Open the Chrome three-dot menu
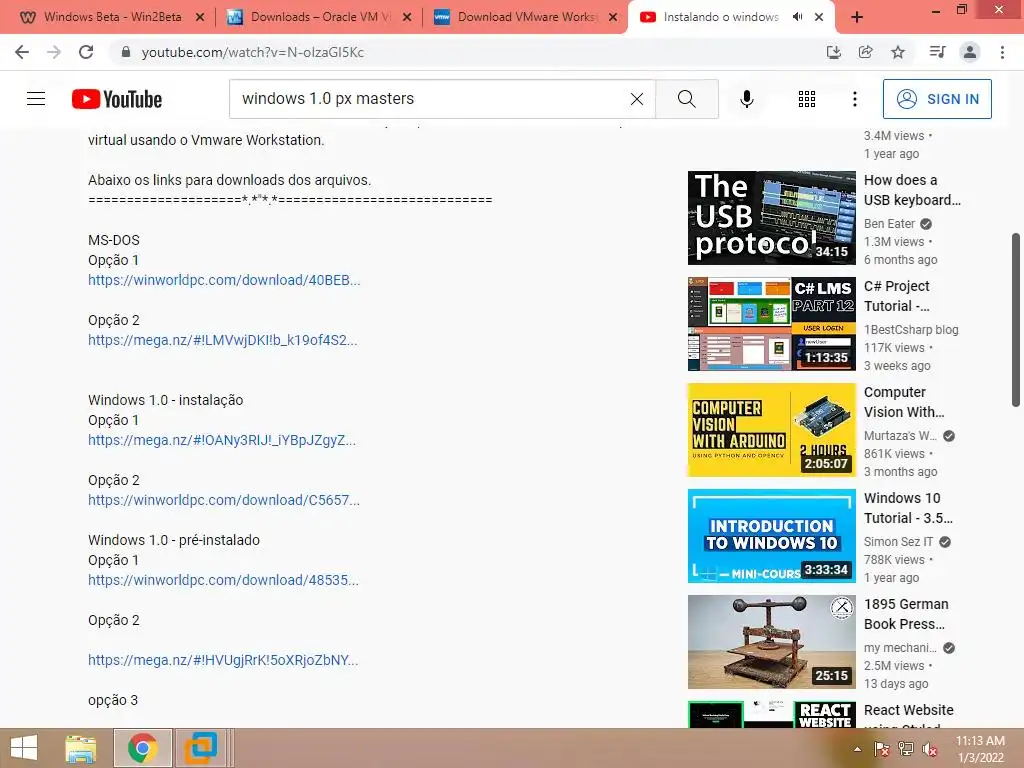 [x=1002, y=52]
